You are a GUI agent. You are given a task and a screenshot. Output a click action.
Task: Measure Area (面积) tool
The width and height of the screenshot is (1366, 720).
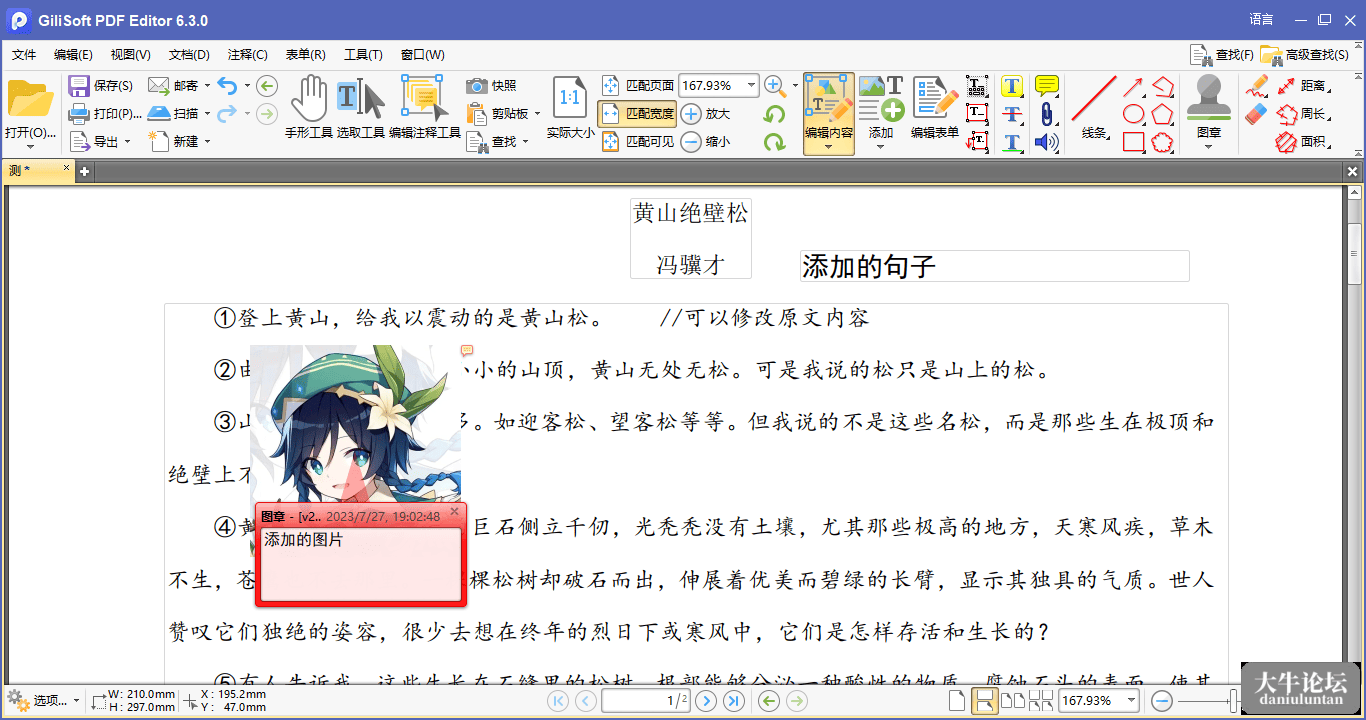(x=1303, y=142)
